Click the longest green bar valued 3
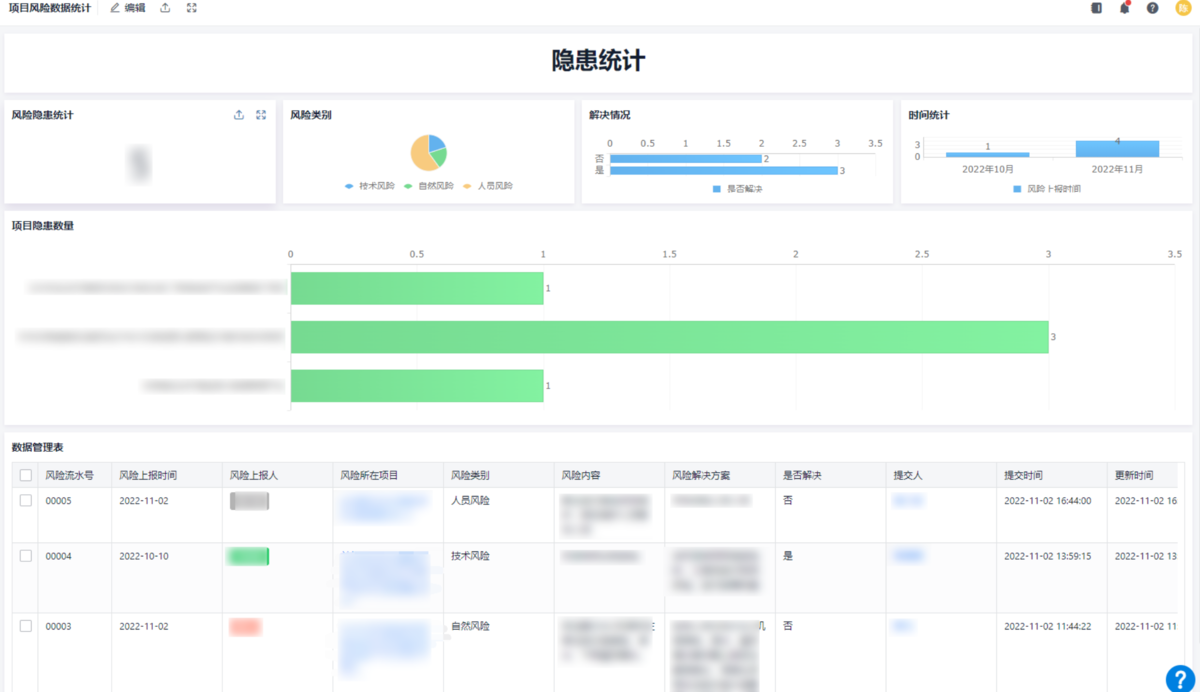 click(669, 337)
